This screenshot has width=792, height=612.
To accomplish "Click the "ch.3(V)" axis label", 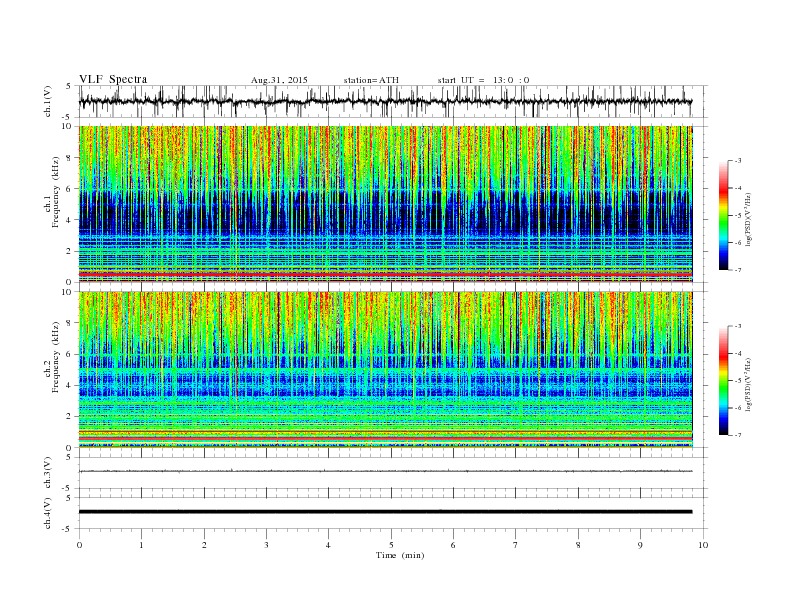I will pyautogui.click(x=48, y=473).
